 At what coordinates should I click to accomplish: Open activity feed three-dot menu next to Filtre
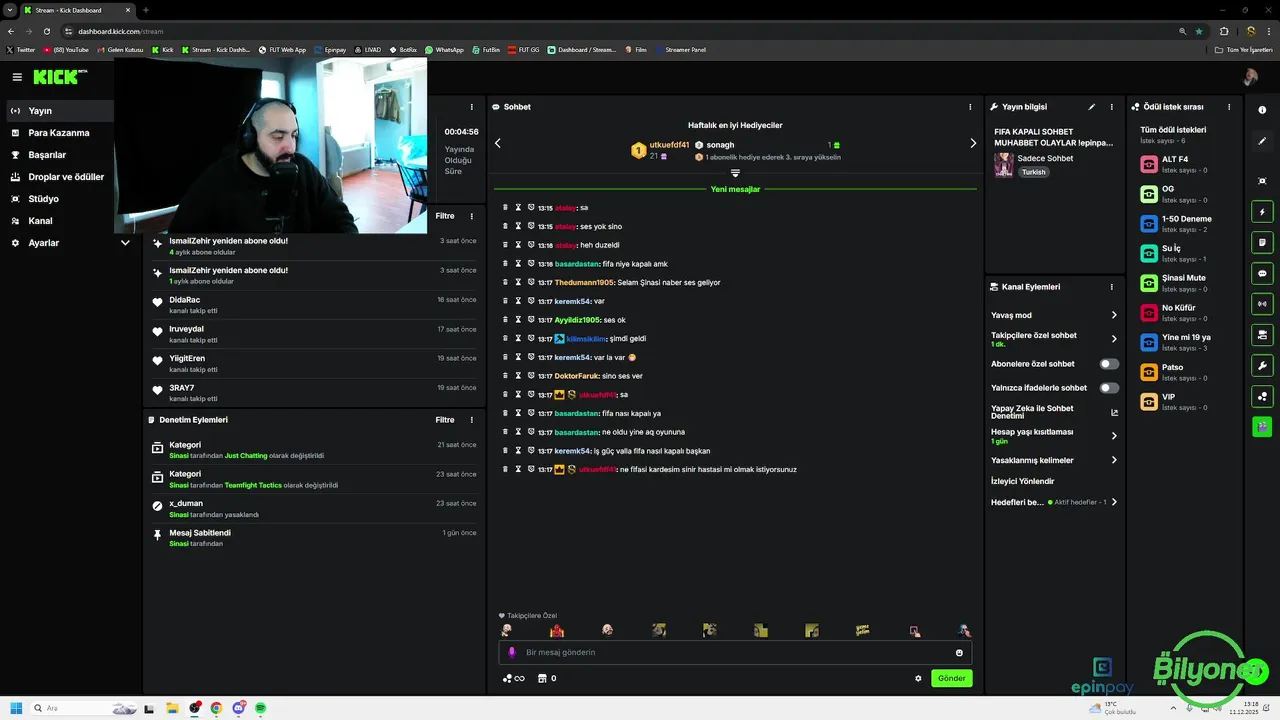pos(472,216)
